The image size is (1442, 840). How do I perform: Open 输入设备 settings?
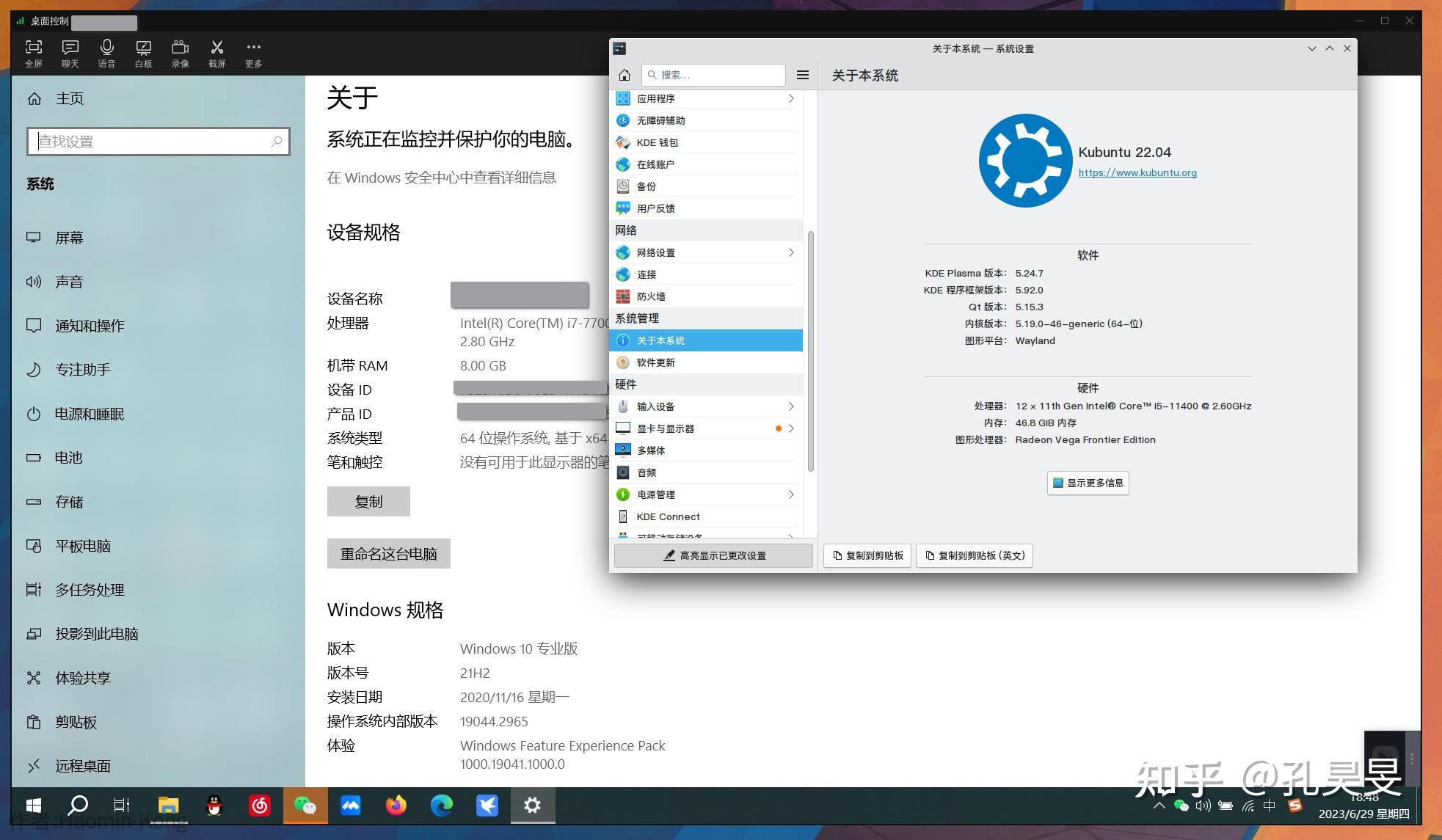click(x=706, y=406)
